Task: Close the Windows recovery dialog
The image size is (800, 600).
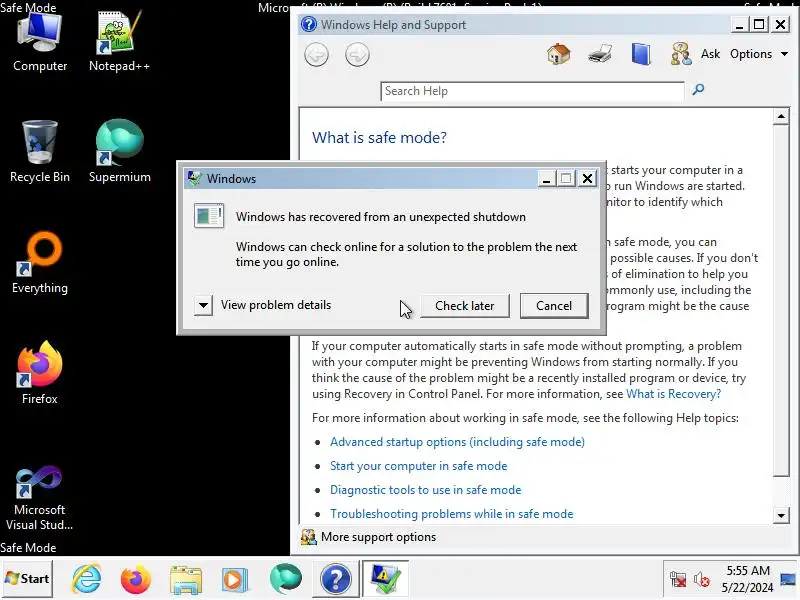Action: click(588, 178)
